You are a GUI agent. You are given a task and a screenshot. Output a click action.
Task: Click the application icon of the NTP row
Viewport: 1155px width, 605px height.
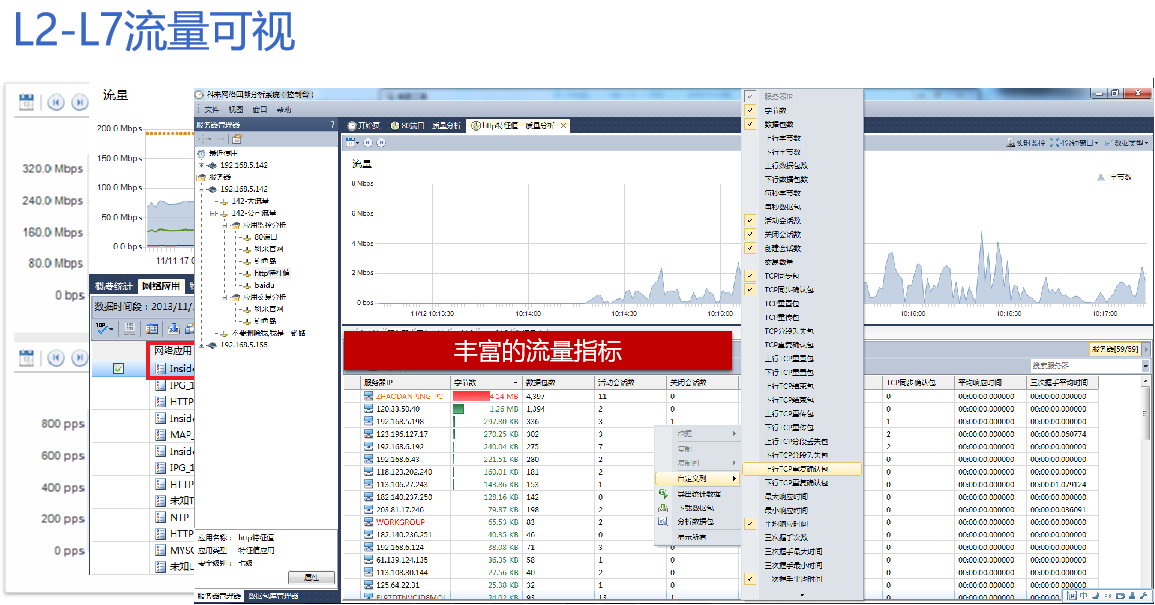point(161,517)
